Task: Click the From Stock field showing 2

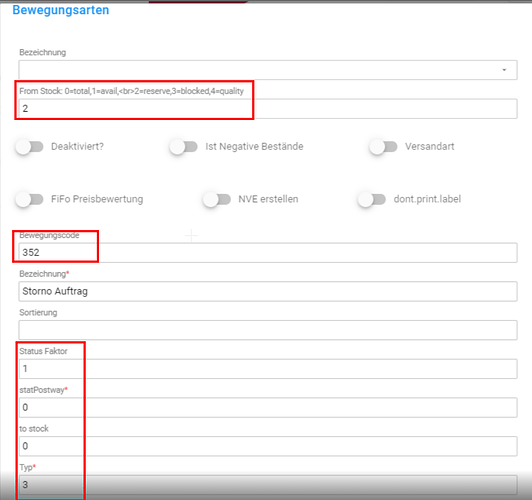Action: (x=268, y=109)
